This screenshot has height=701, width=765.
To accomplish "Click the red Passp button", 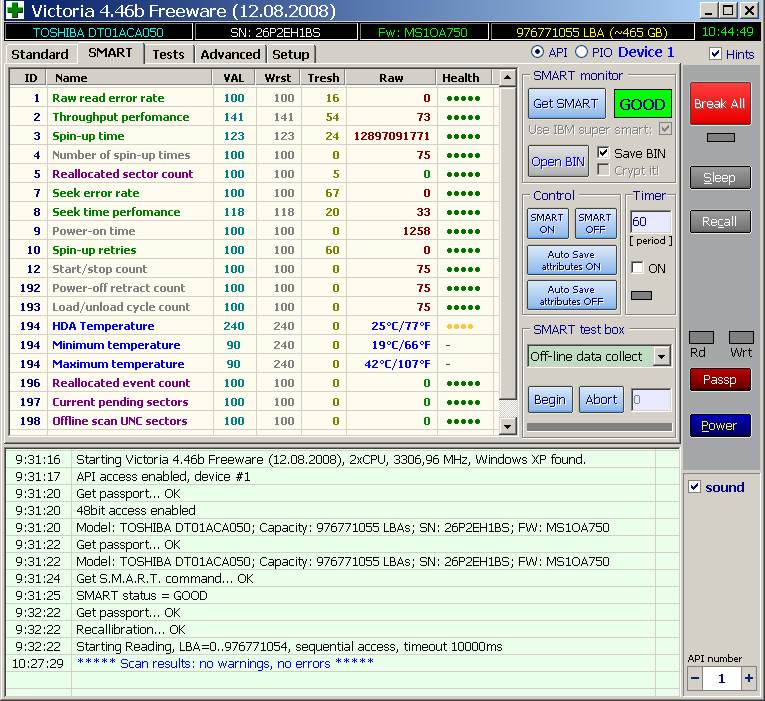I will click(720, 380).
